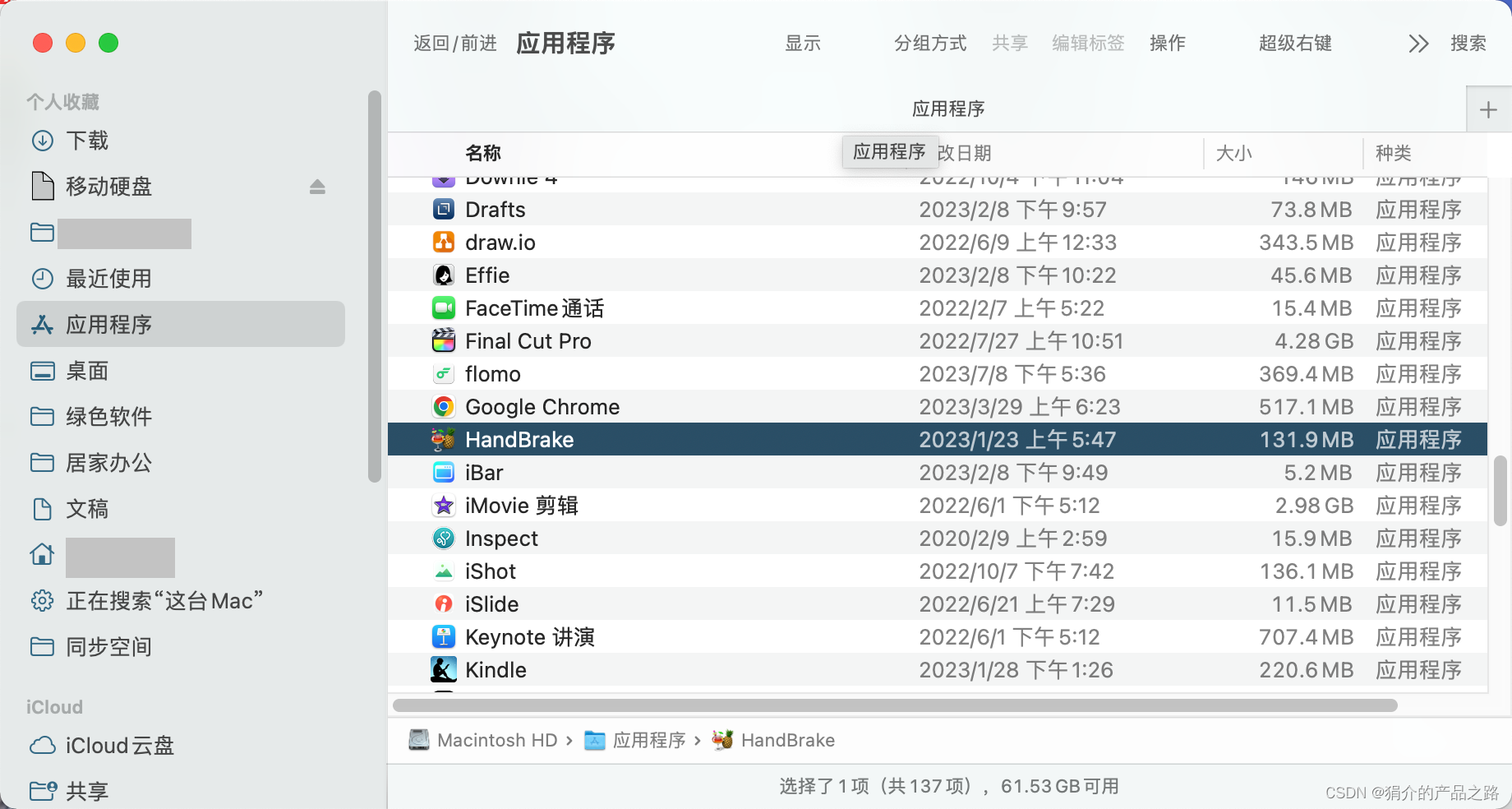Eject the 移动硬盘 drive
Viewport: 1512px width, 809px height.
[317, 187]
